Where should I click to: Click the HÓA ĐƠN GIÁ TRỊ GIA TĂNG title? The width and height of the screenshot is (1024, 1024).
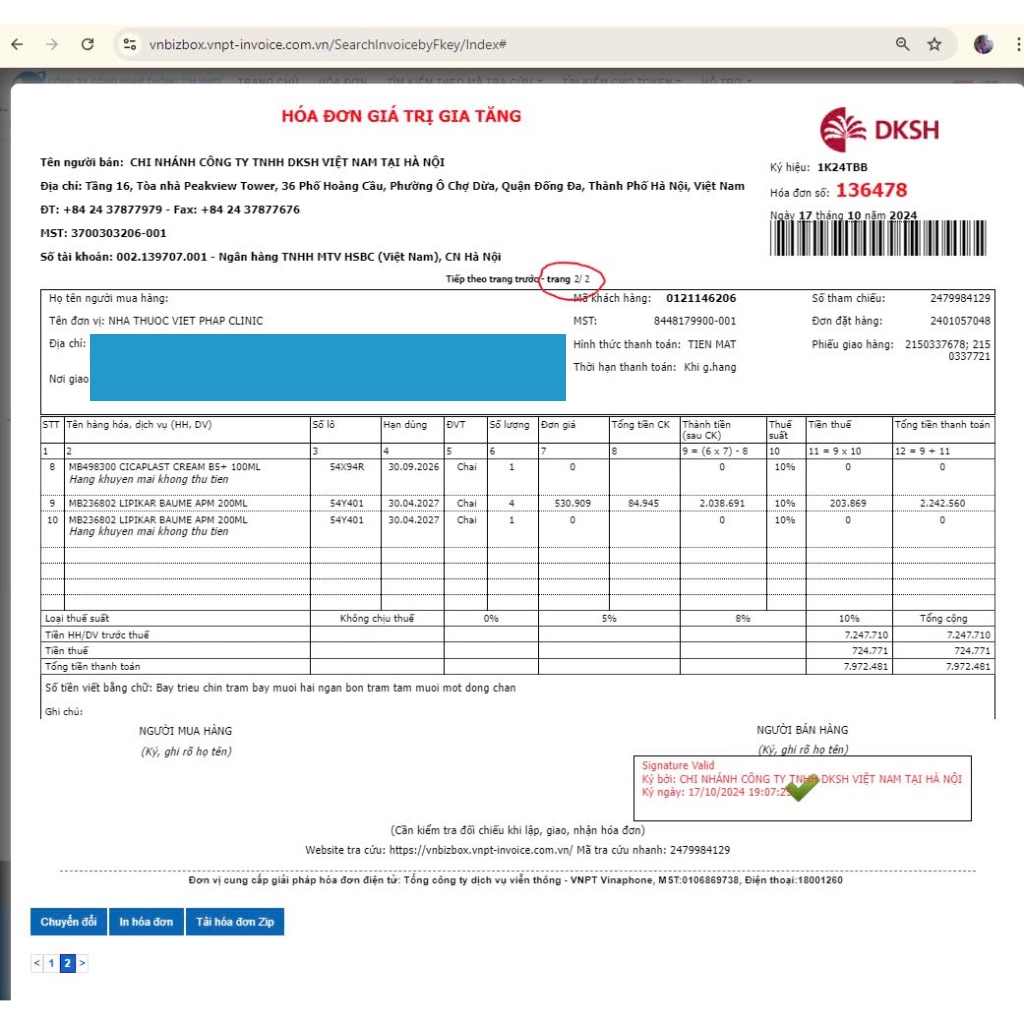tap(402, 116)
